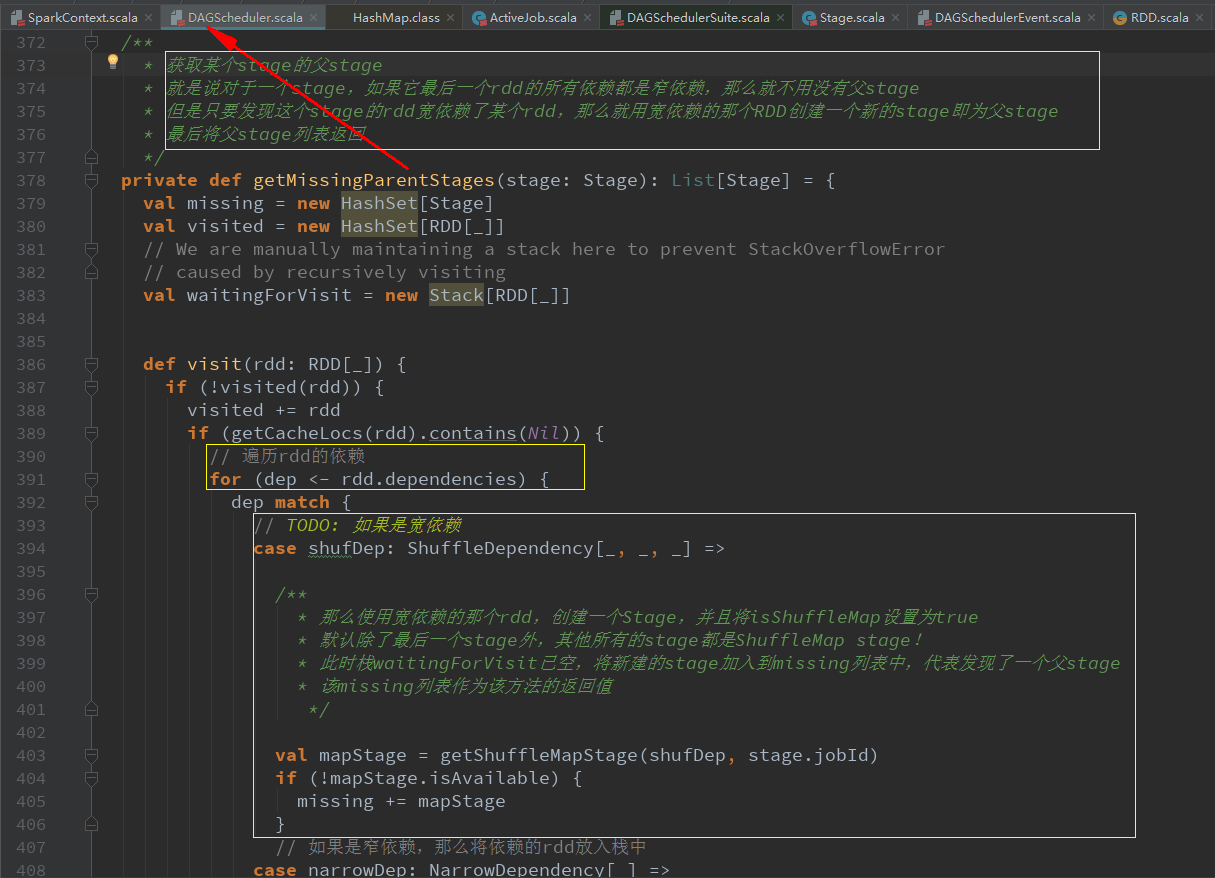
Task: Click the fold end marker at line 382
Action: (91, 272)
